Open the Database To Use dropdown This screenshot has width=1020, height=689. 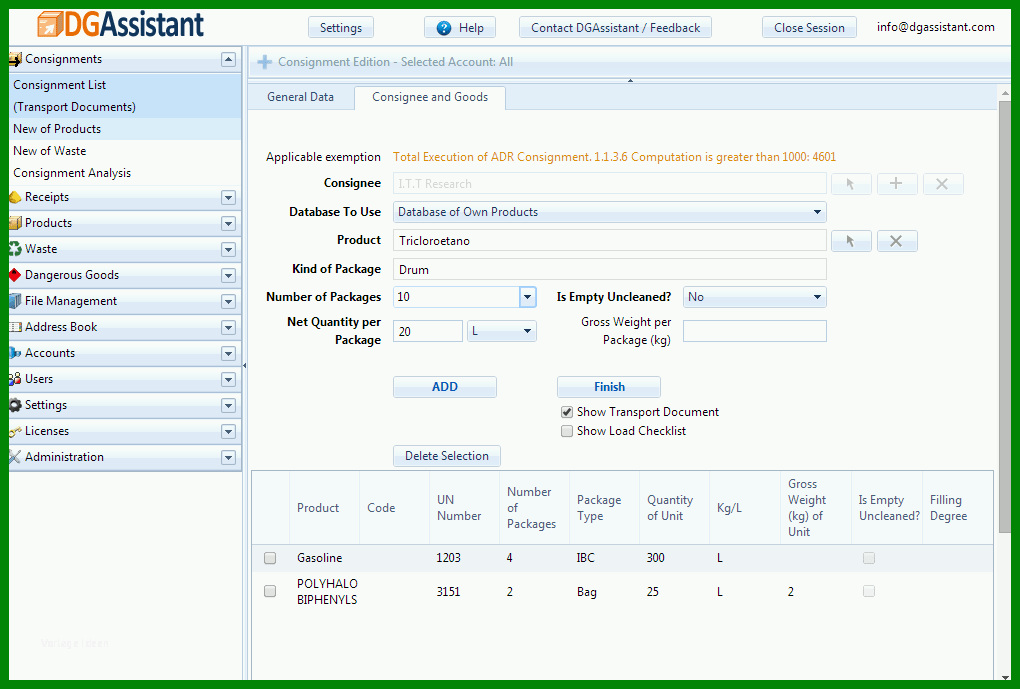click(x=610, y=212)
